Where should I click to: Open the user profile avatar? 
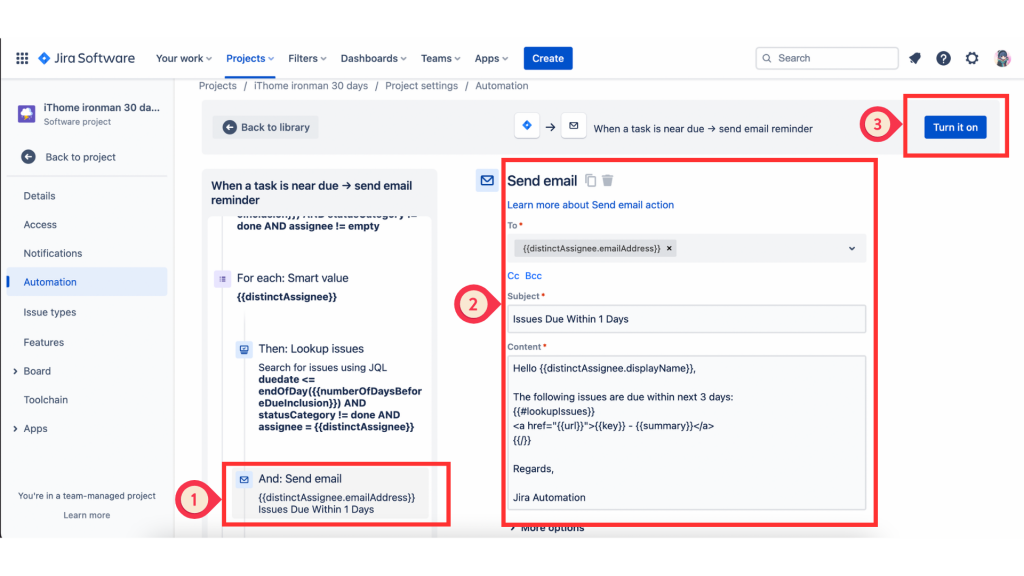(1002, 58)
